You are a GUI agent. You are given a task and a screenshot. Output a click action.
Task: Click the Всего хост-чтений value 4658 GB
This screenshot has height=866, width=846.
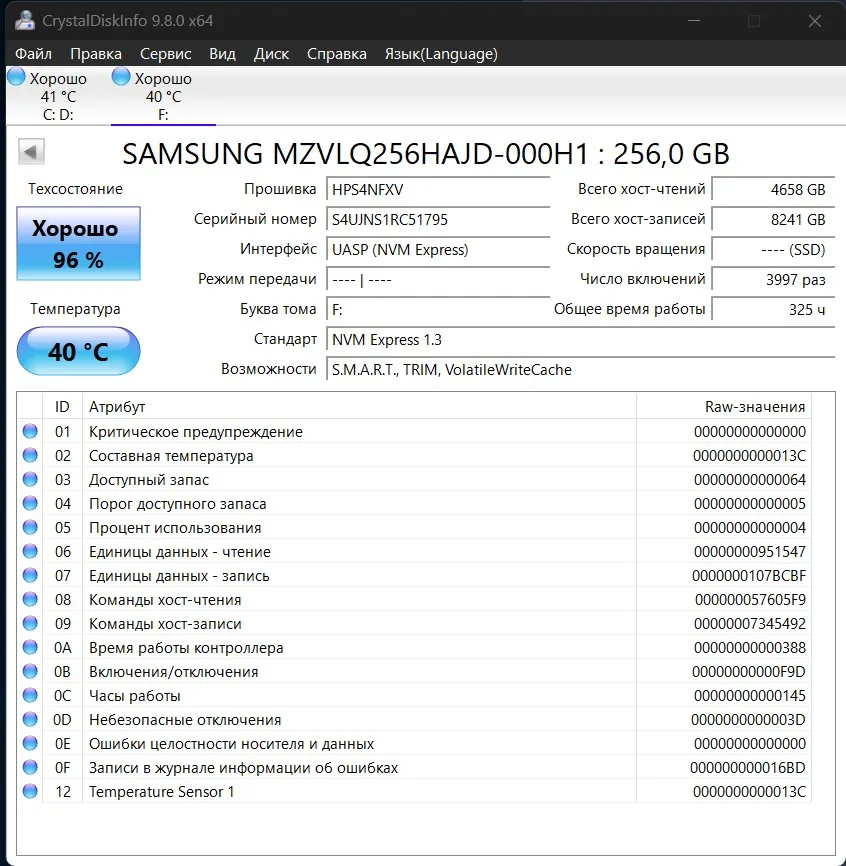click(x=773, y=189)
